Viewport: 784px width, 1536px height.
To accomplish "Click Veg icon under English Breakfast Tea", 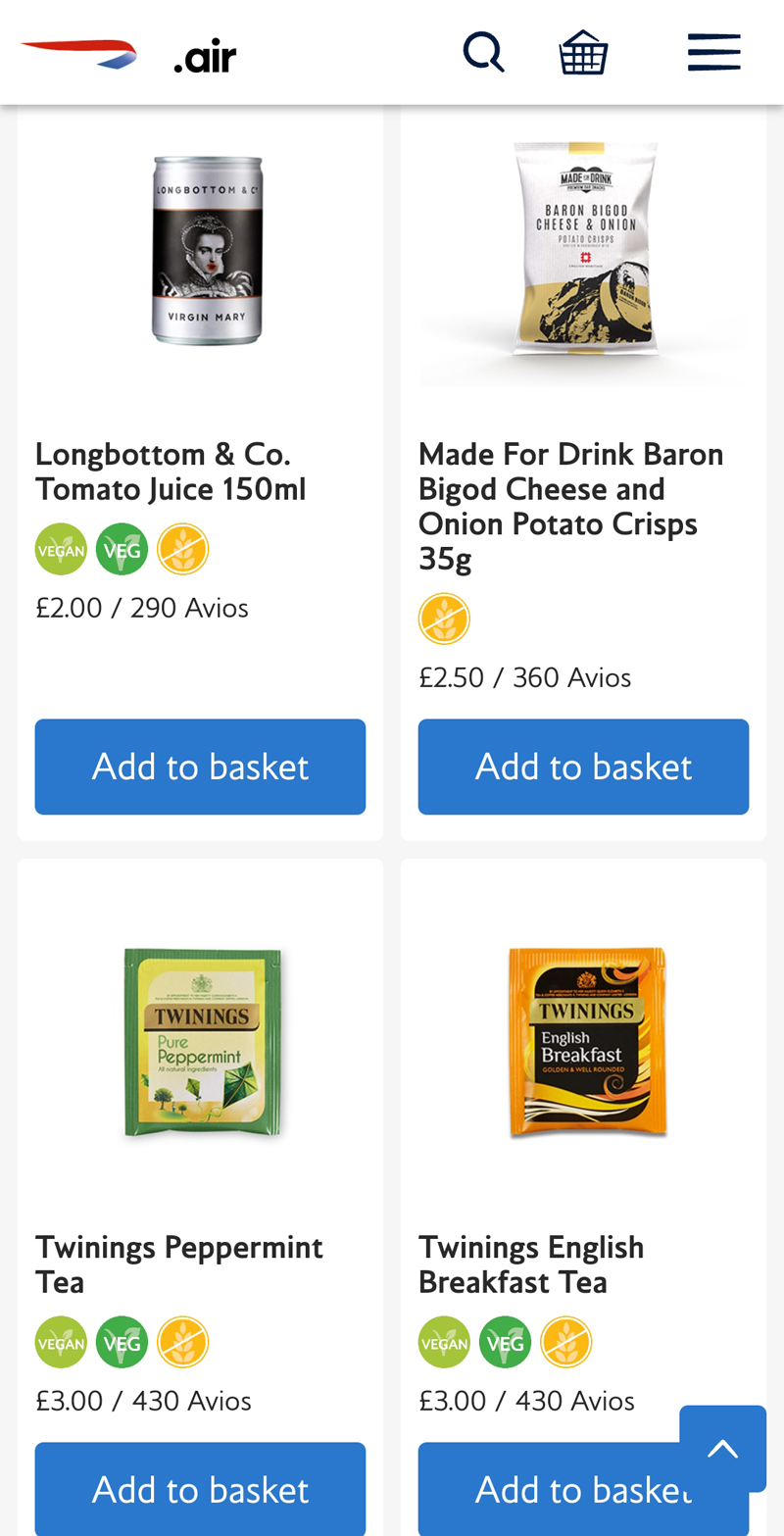I will click(x=505, y=1342).
